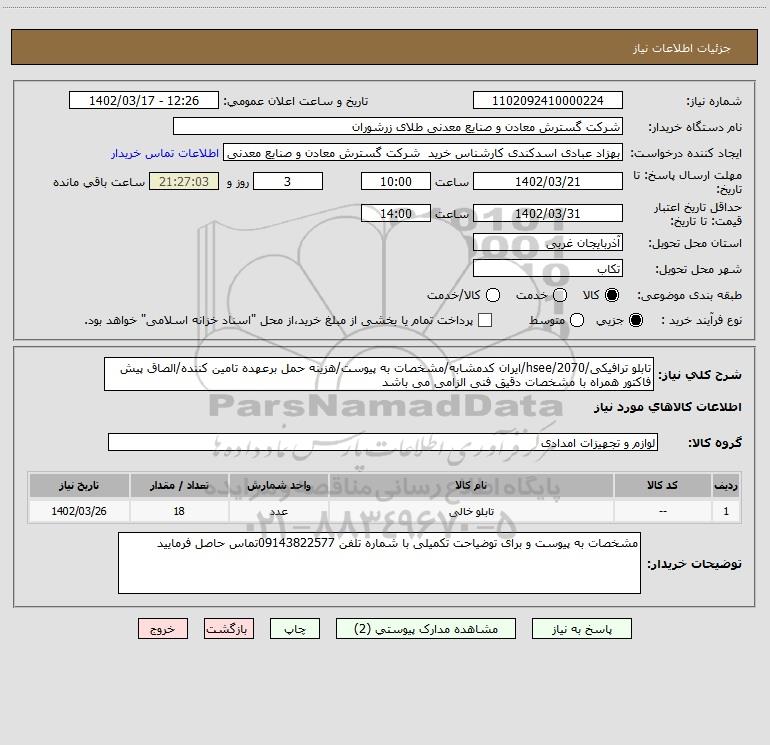Click the deadline time field 10:00
This screenshot has height=745, width=770.
coord(396,181)
